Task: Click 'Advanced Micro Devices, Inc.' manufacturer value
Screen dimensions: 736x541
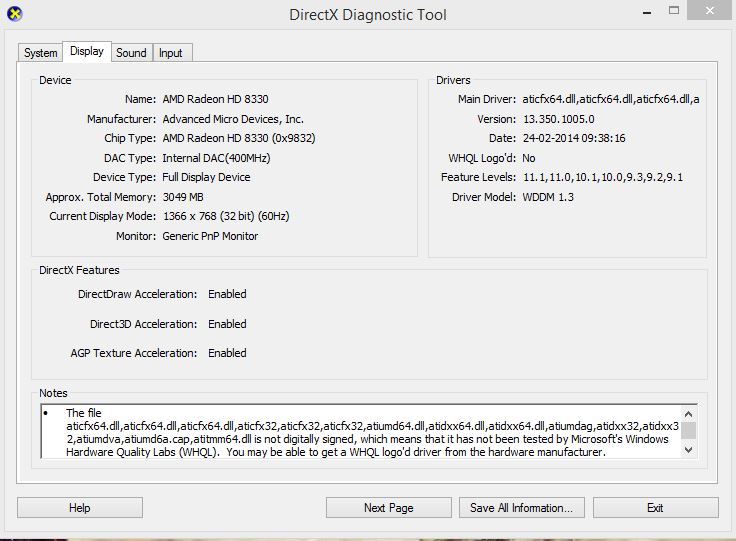Action: tap(233, 119)
